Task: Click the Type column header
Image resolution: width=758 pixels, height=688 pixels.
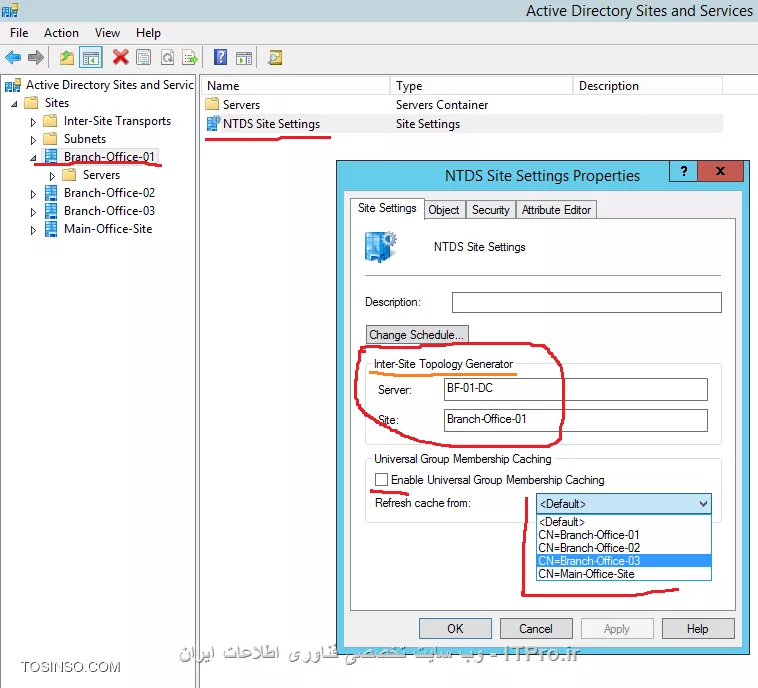Action: pos(481,86)
